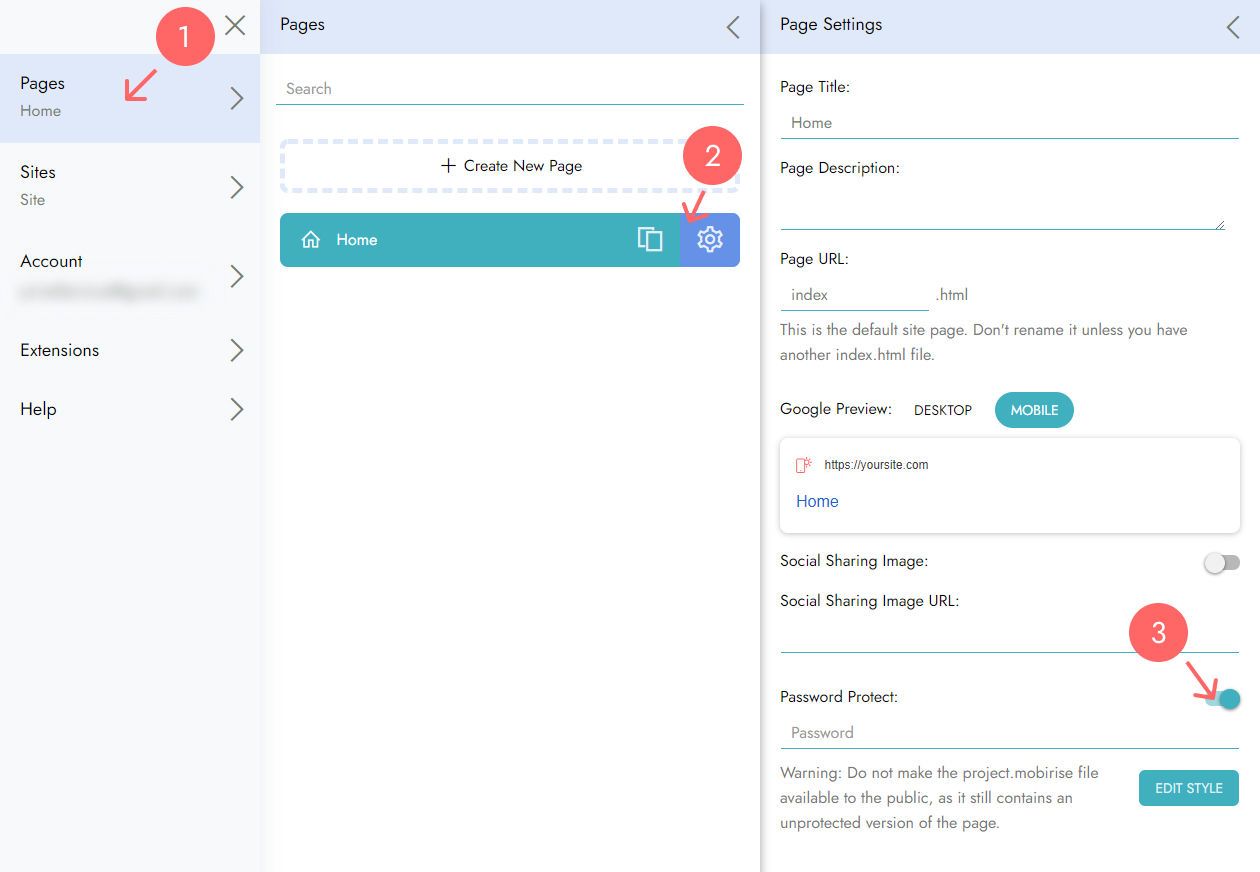Collapse the Pages panel with back arrow

coord(733,27)
